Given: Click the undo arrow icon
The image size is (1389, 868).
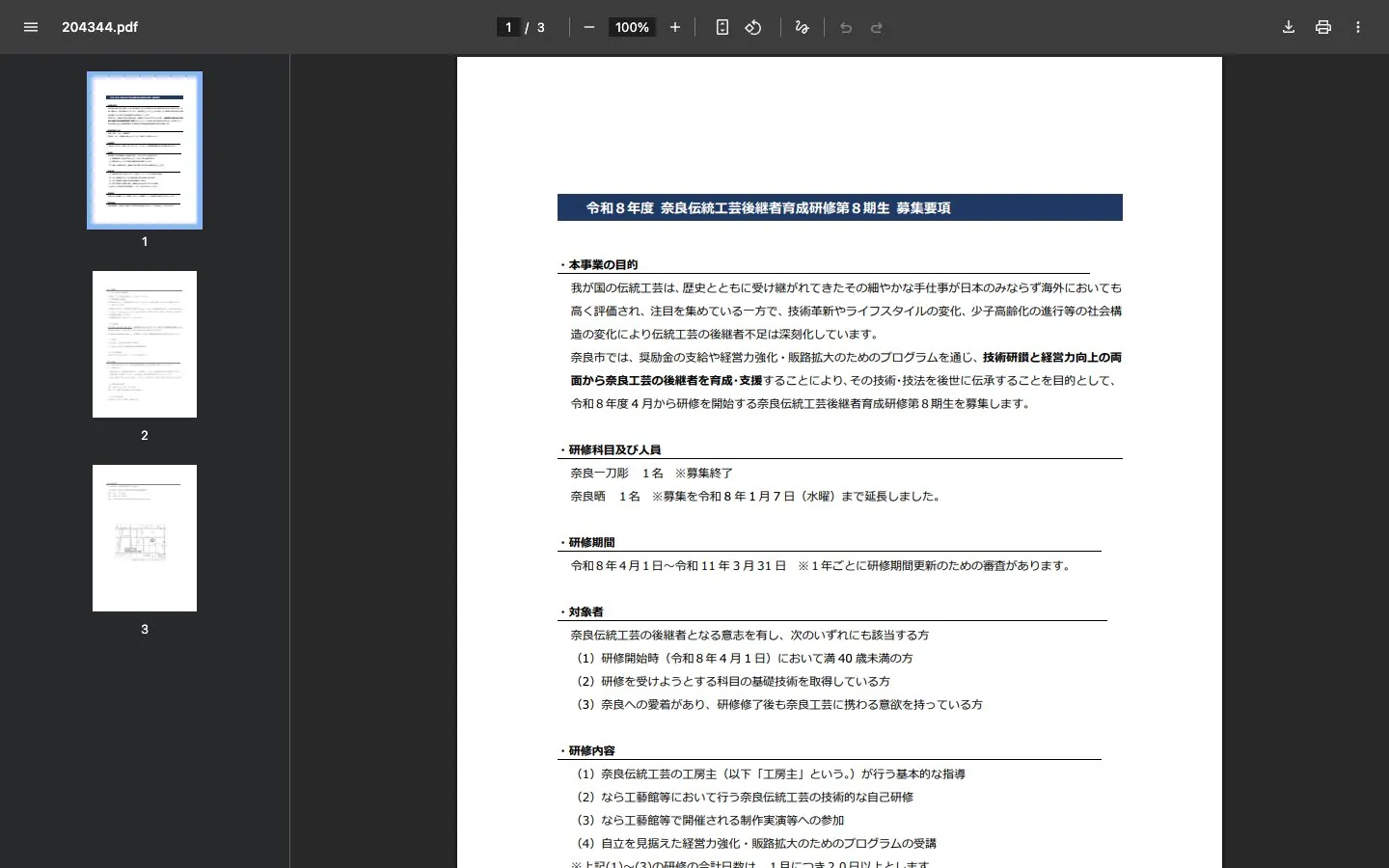Looking at the screenshot, I should point(846,27).
